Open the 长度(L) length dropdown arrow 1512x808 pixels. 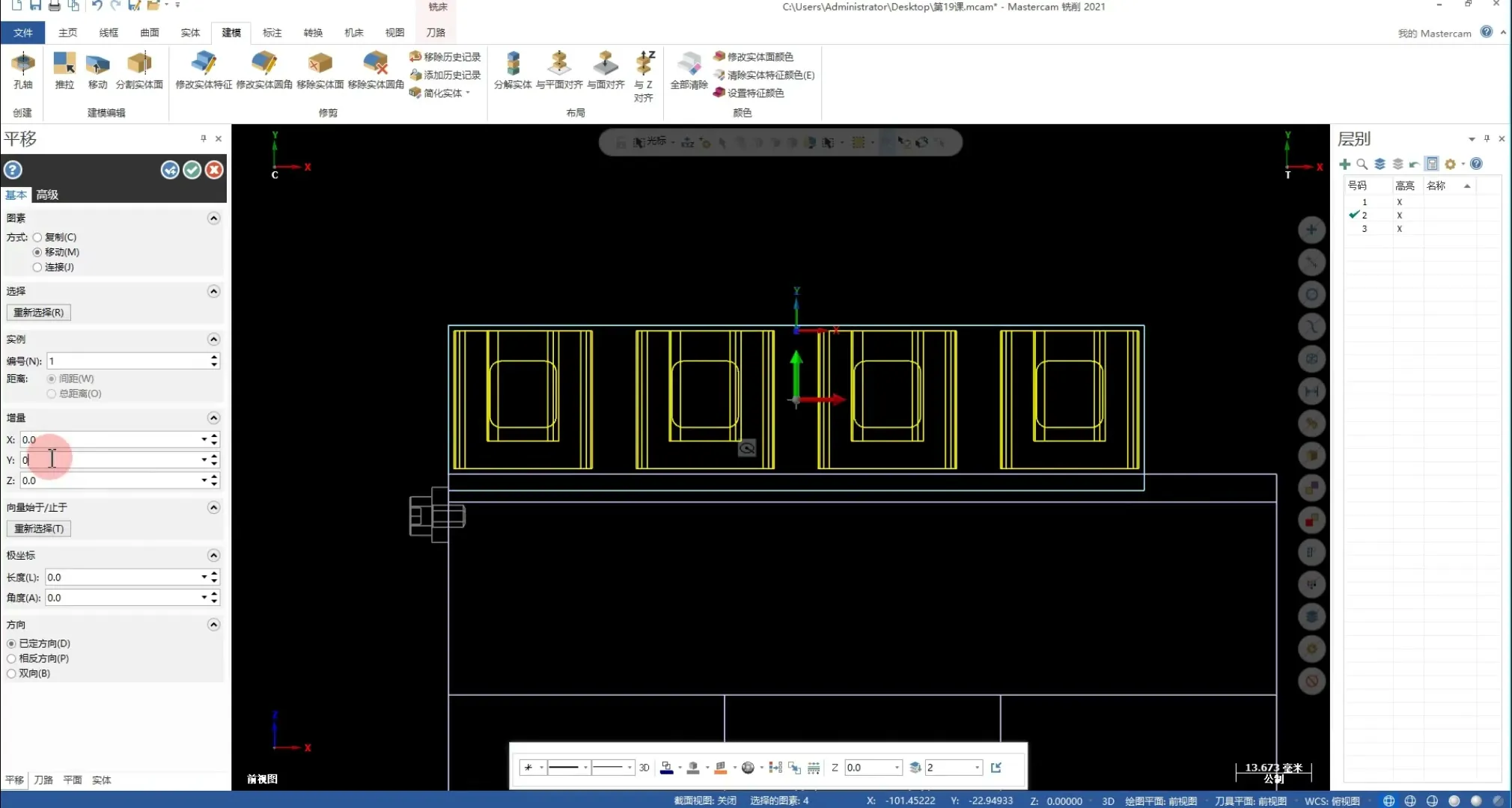[x=204, y=577]
